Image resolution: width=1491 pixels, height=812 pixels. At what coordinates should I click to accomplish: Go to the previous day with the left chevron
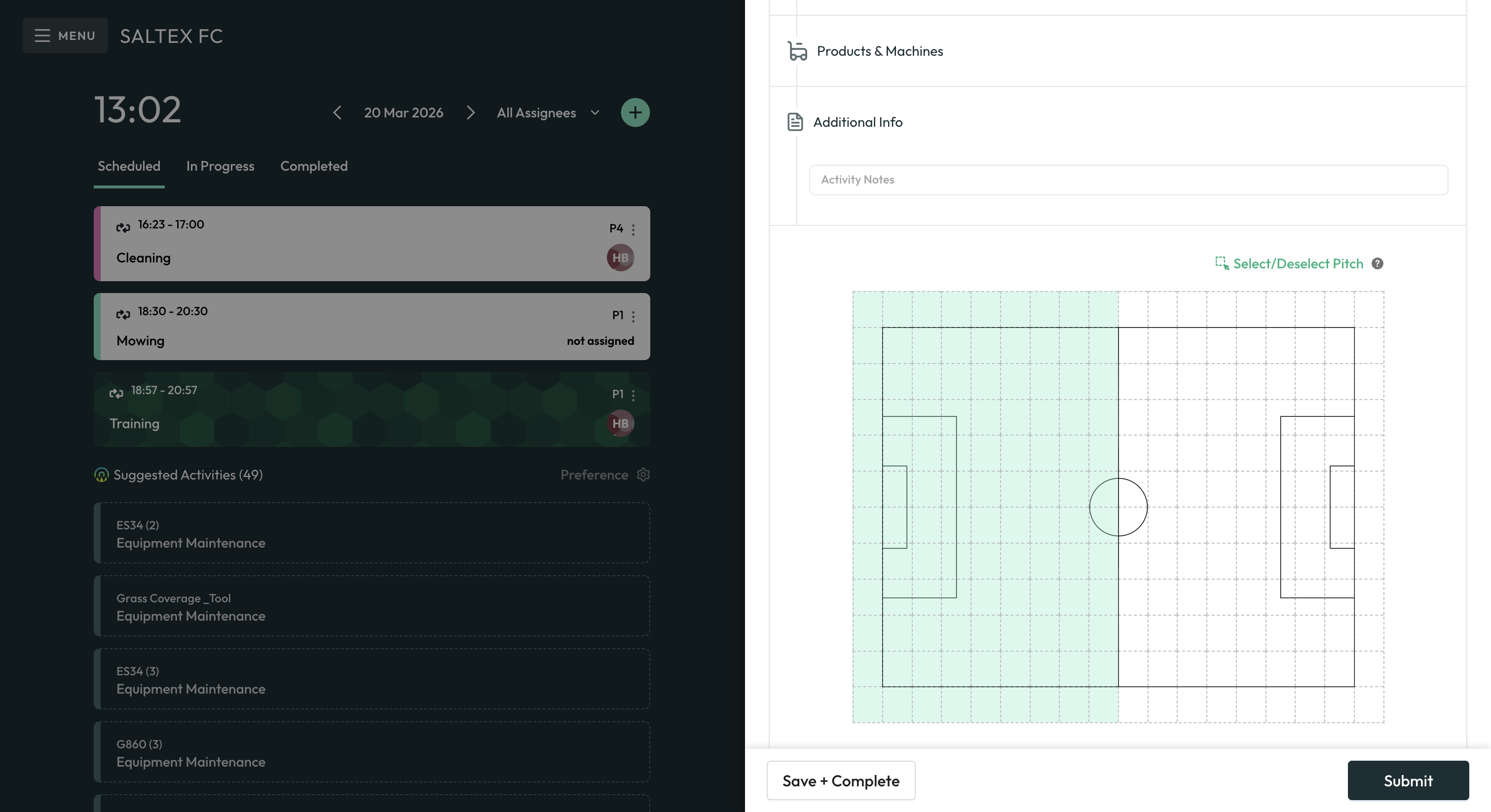[337, 113]
